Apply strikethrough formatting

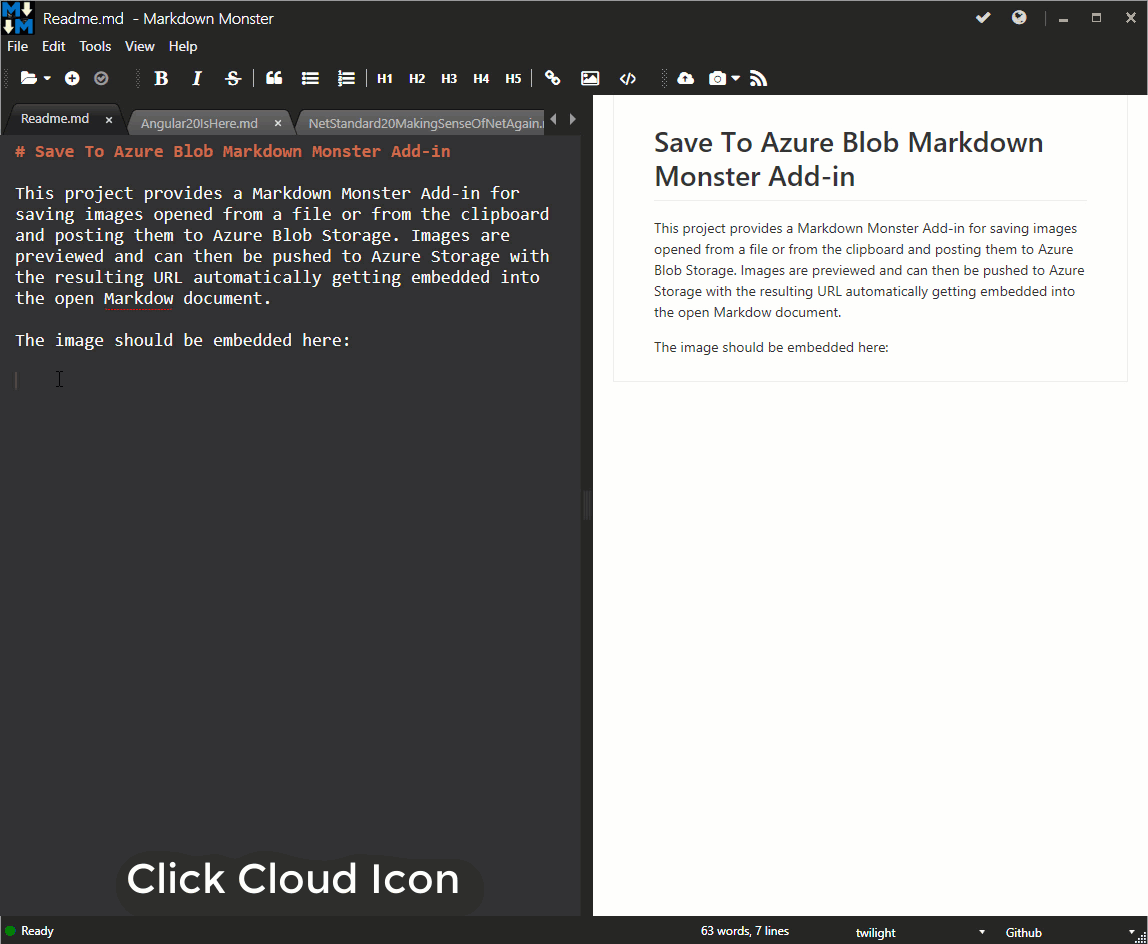coord(232,78)
